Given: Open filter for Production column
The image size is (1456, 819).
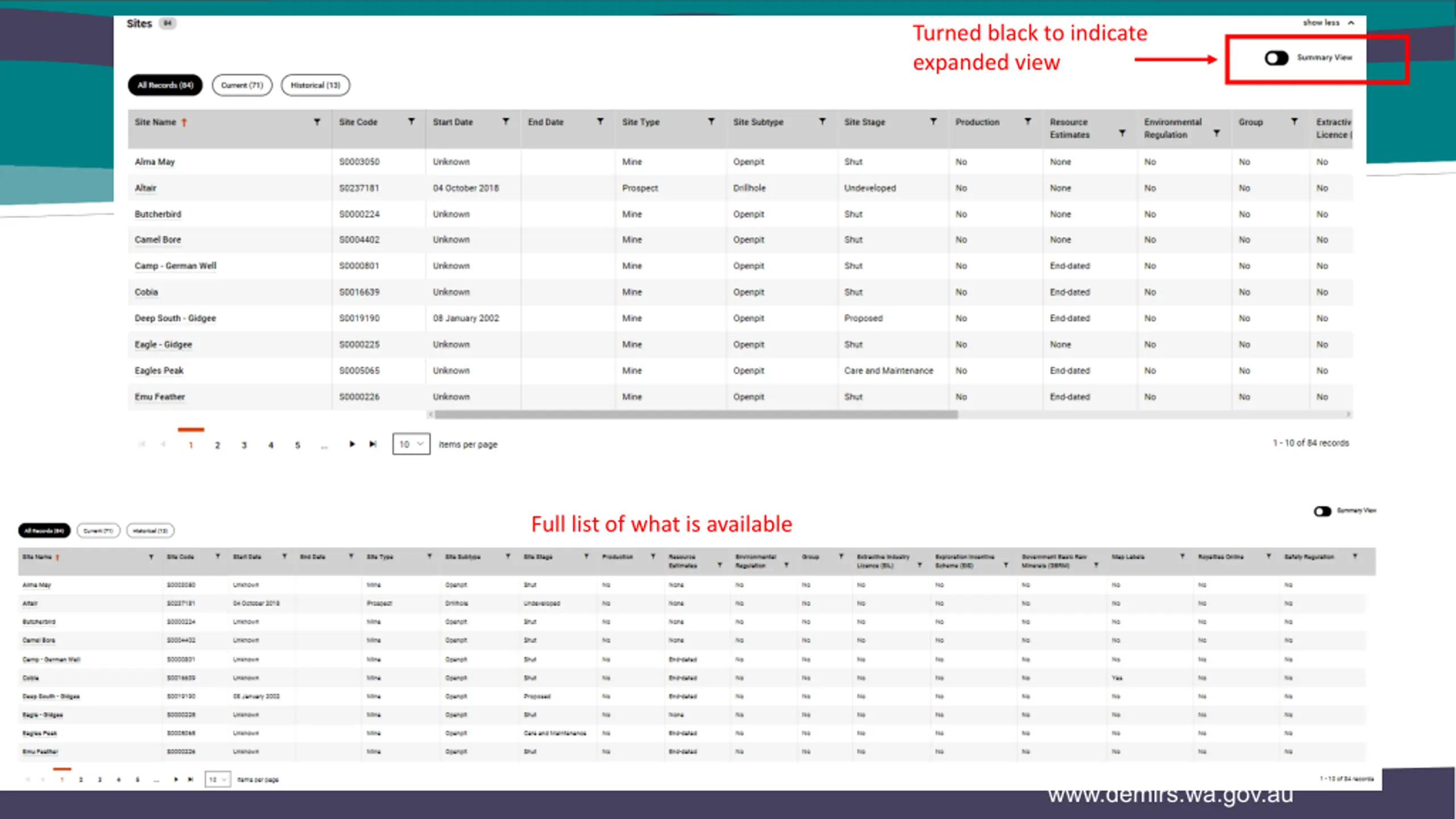Looking at the screenshot, I should 1028,122.
